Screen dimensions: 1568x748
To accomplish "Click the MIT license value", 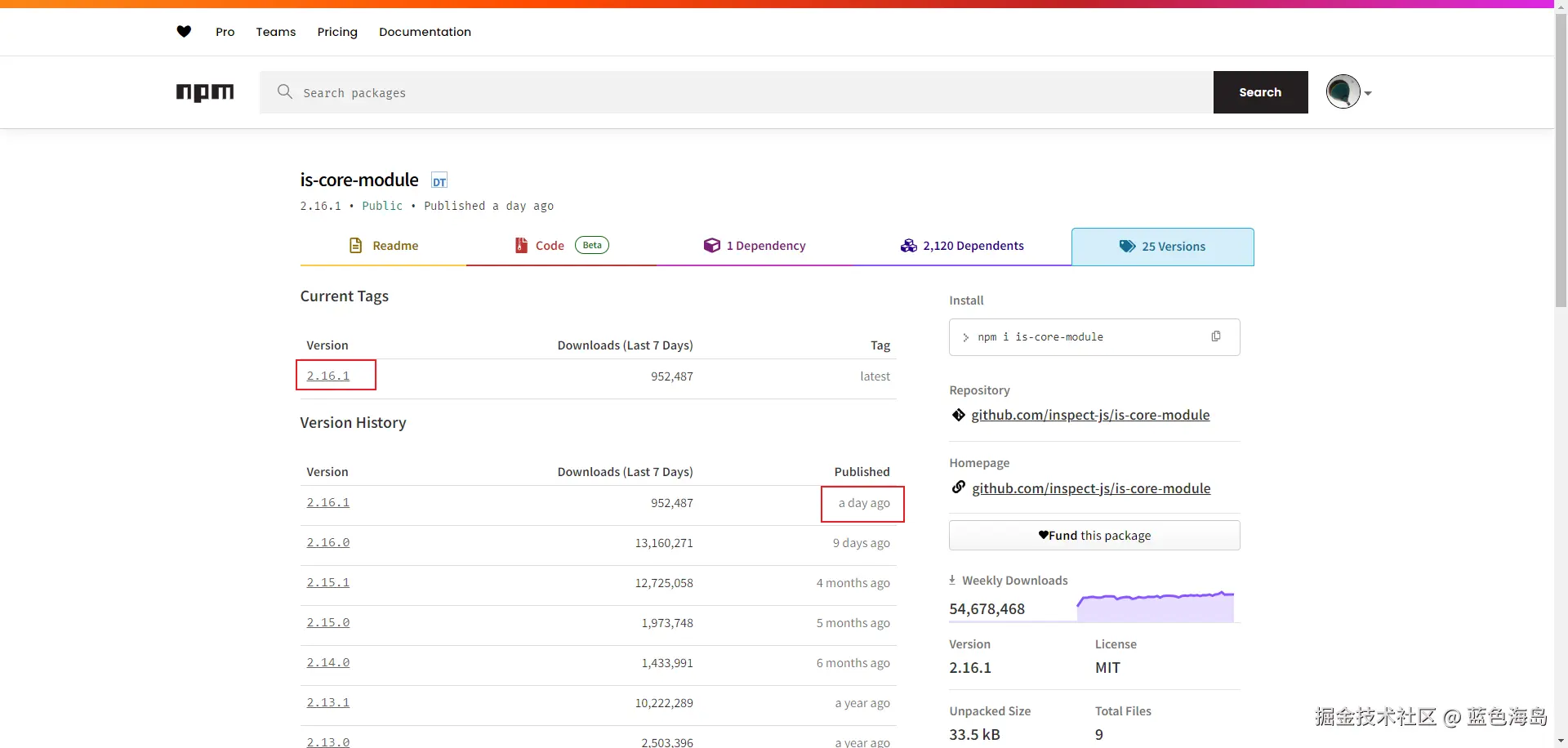I will (x=1107, y=668).
